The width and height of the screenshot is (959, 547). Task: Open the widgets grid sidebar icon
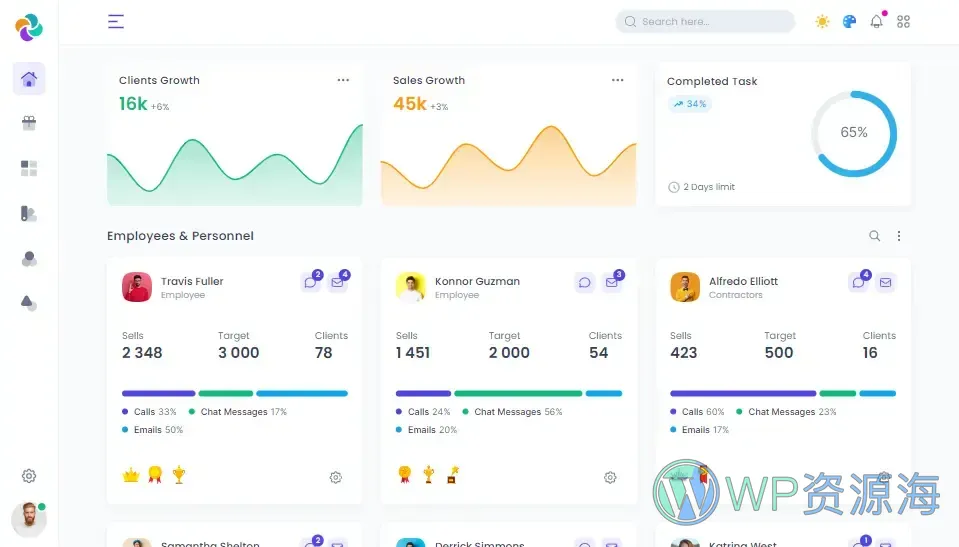pos(29,168)
